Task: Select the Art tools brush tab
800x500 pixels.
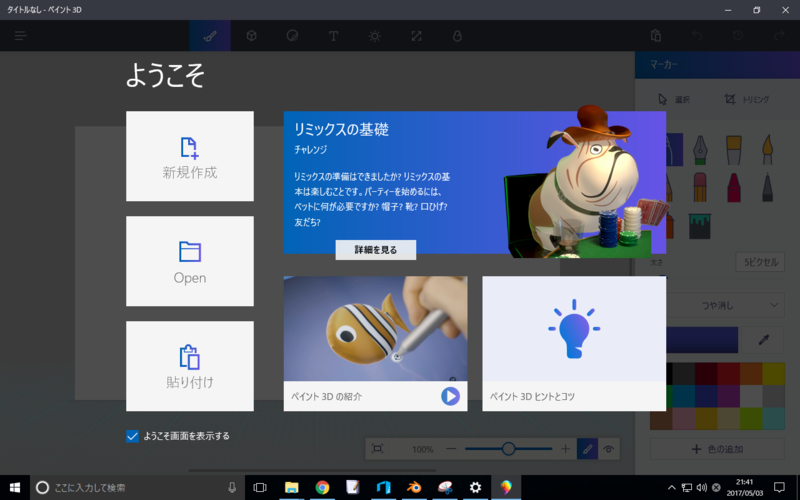Action: [210, 36]
